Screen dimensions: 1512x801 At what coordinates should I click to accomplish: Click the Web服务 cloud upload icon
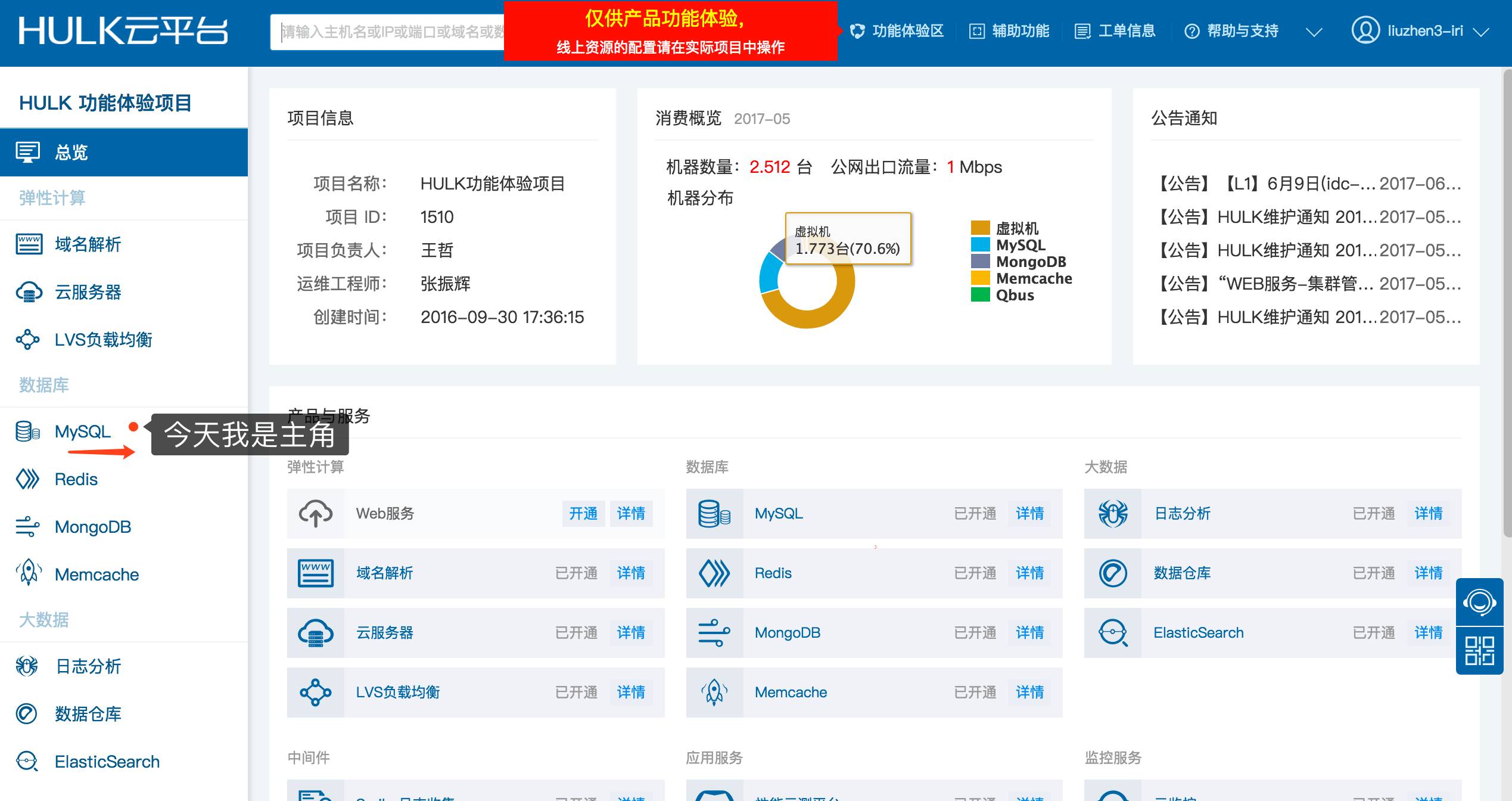coord(315,514)
